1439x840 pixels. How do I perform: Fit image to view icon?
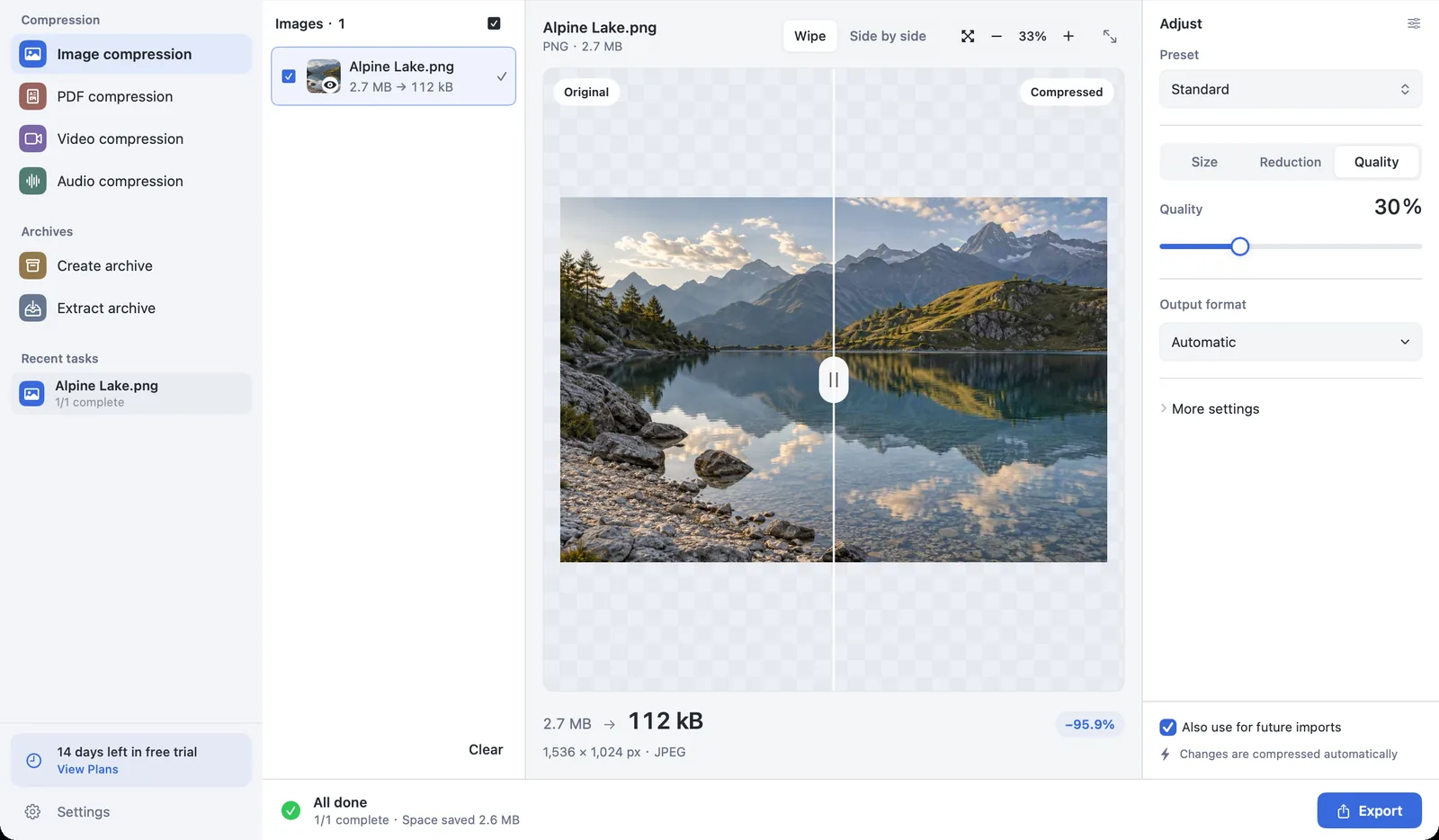[968, 36]
